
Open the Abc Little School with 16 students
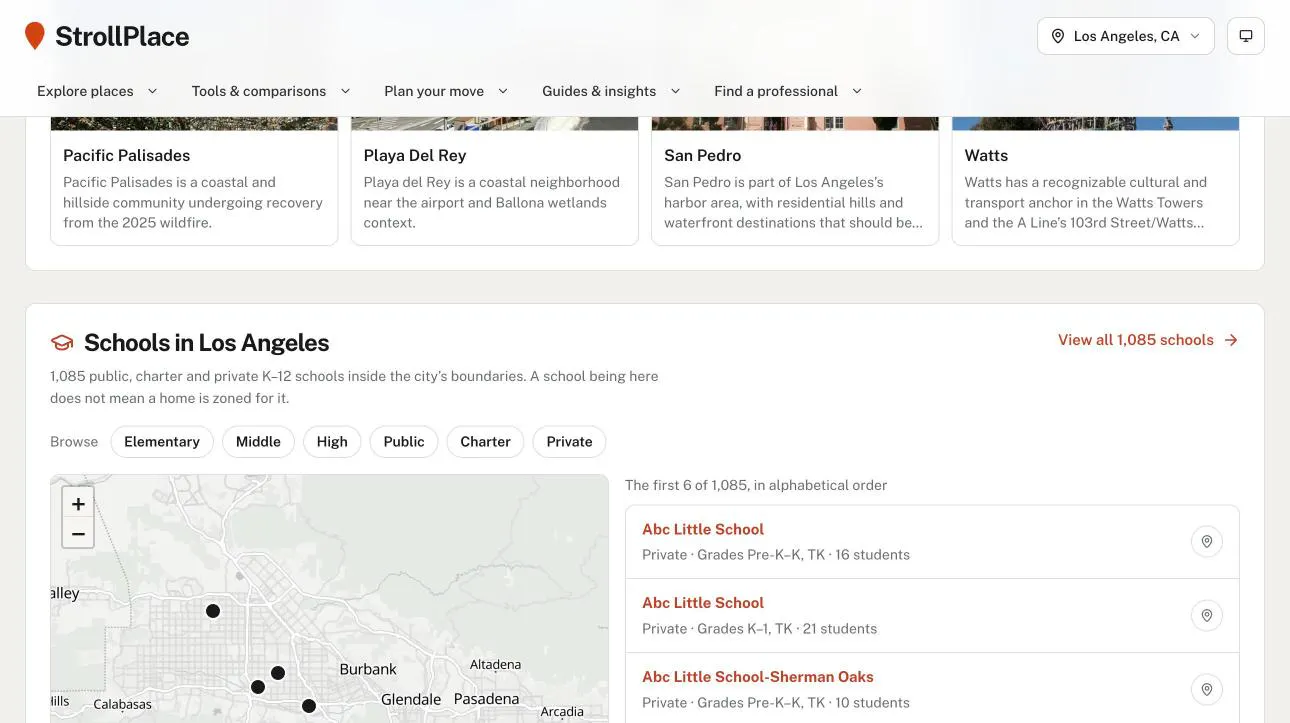703,529
